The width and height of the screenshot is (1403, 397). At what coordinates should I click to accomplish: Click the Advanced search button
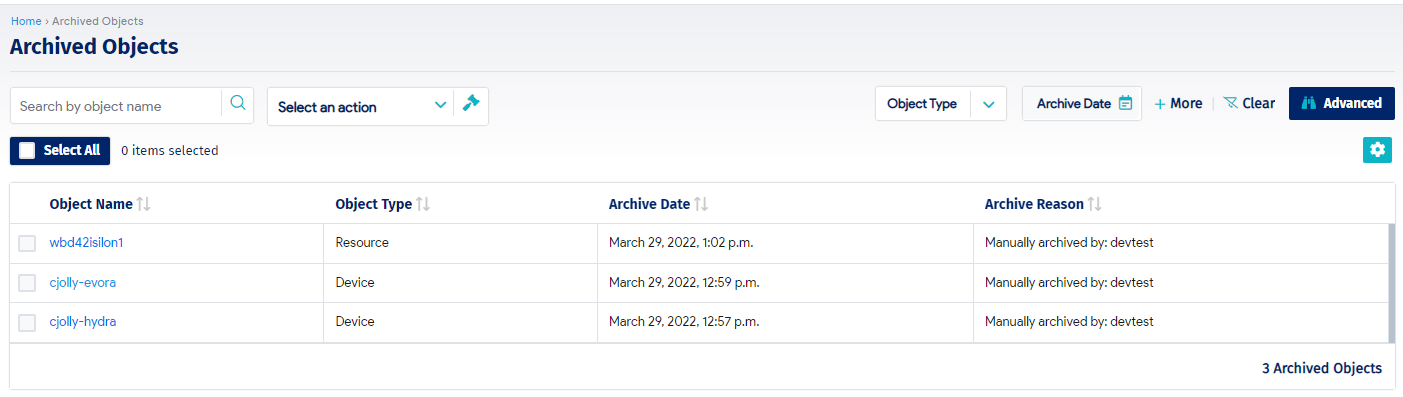tap(1342, 103)
